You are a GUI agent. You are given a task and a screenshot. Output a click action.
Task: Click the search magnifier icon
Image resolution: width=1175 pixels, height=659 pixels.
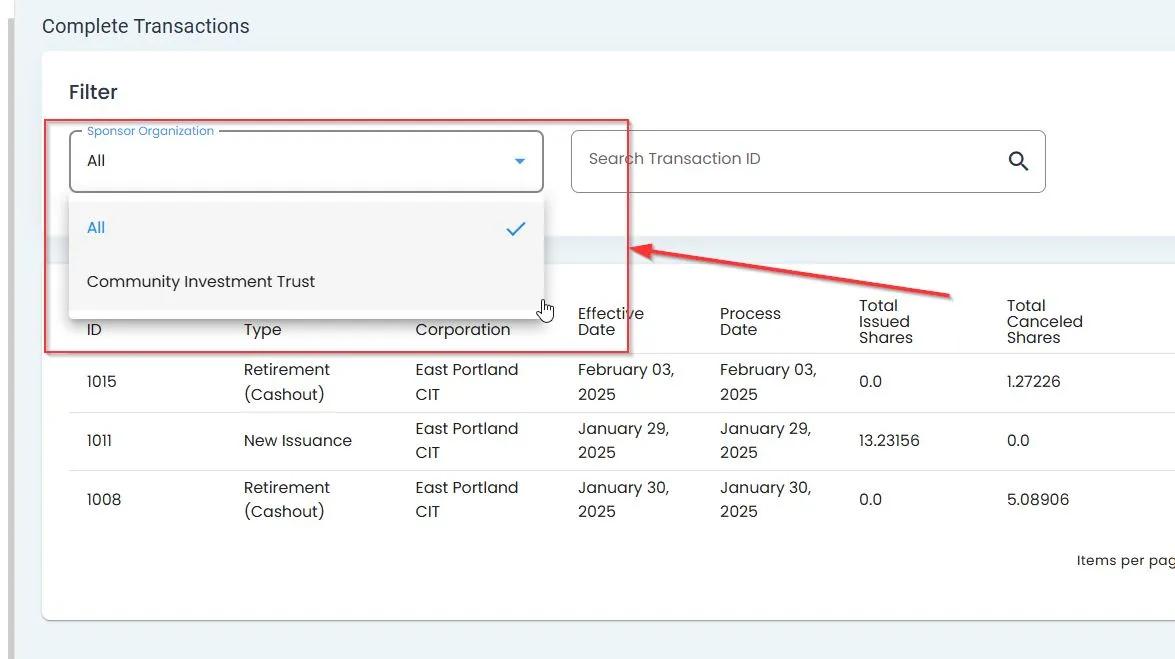tap(1018, 161)
